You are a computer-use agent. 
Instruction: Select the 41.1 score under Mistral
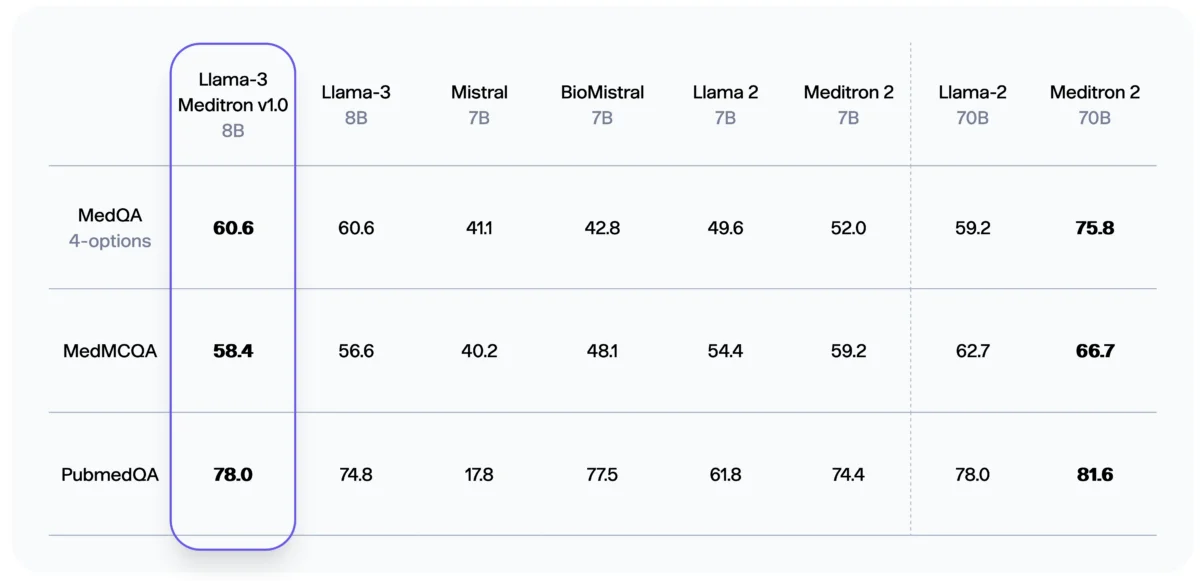479,228
